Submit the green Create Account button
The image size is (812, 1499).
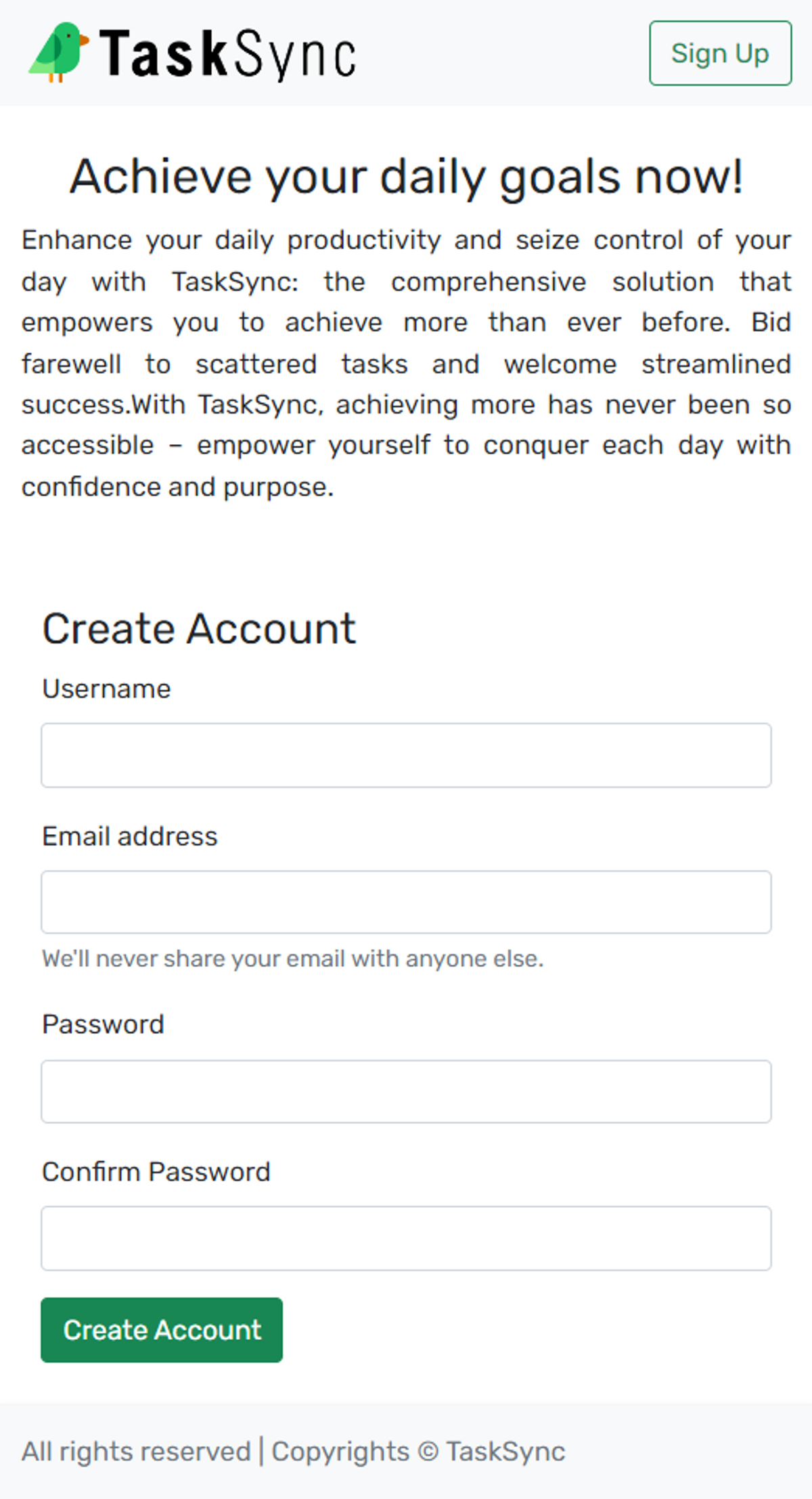162,1330
